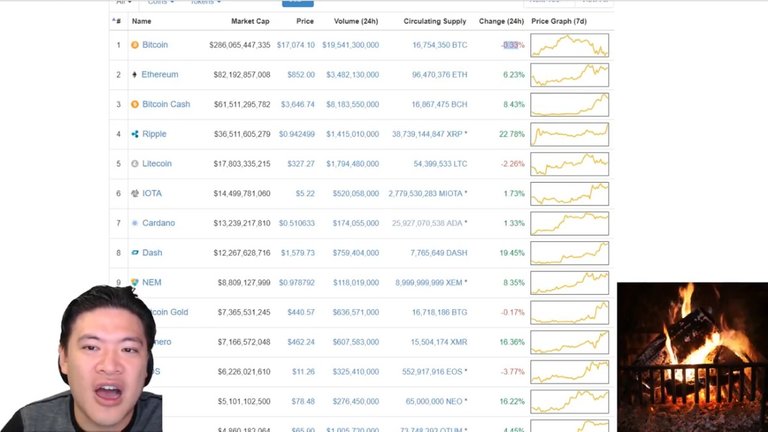The width and height of the screenshot is (768, 432).
Task: Open the Ripple name link
Action: (x=154, y=134)
